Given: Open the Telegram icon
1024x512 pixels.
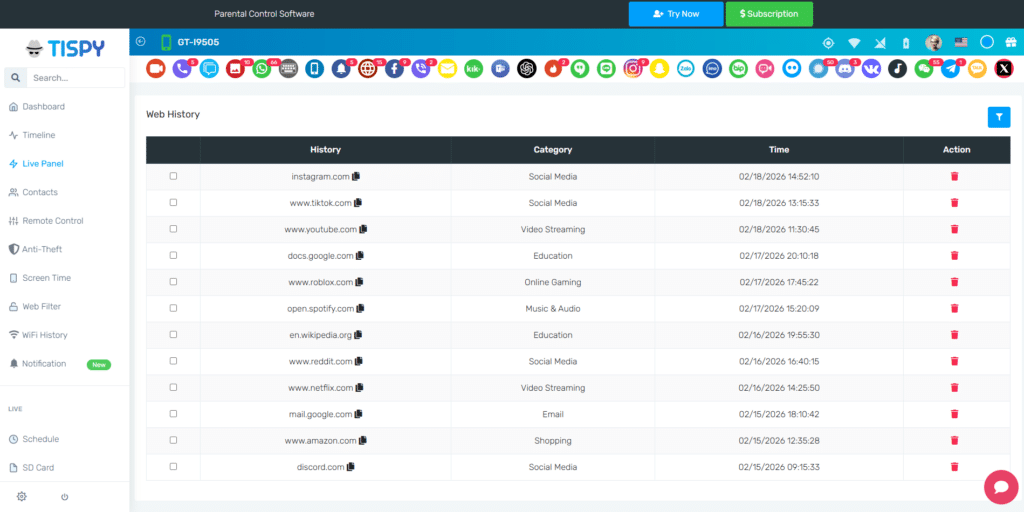Looking at the screenshot, I should 951,68.
